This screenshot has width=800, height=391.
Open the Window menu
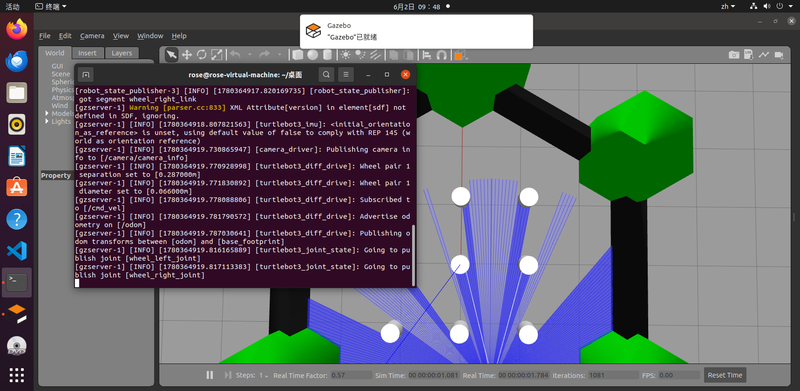[x=150, y=36]
